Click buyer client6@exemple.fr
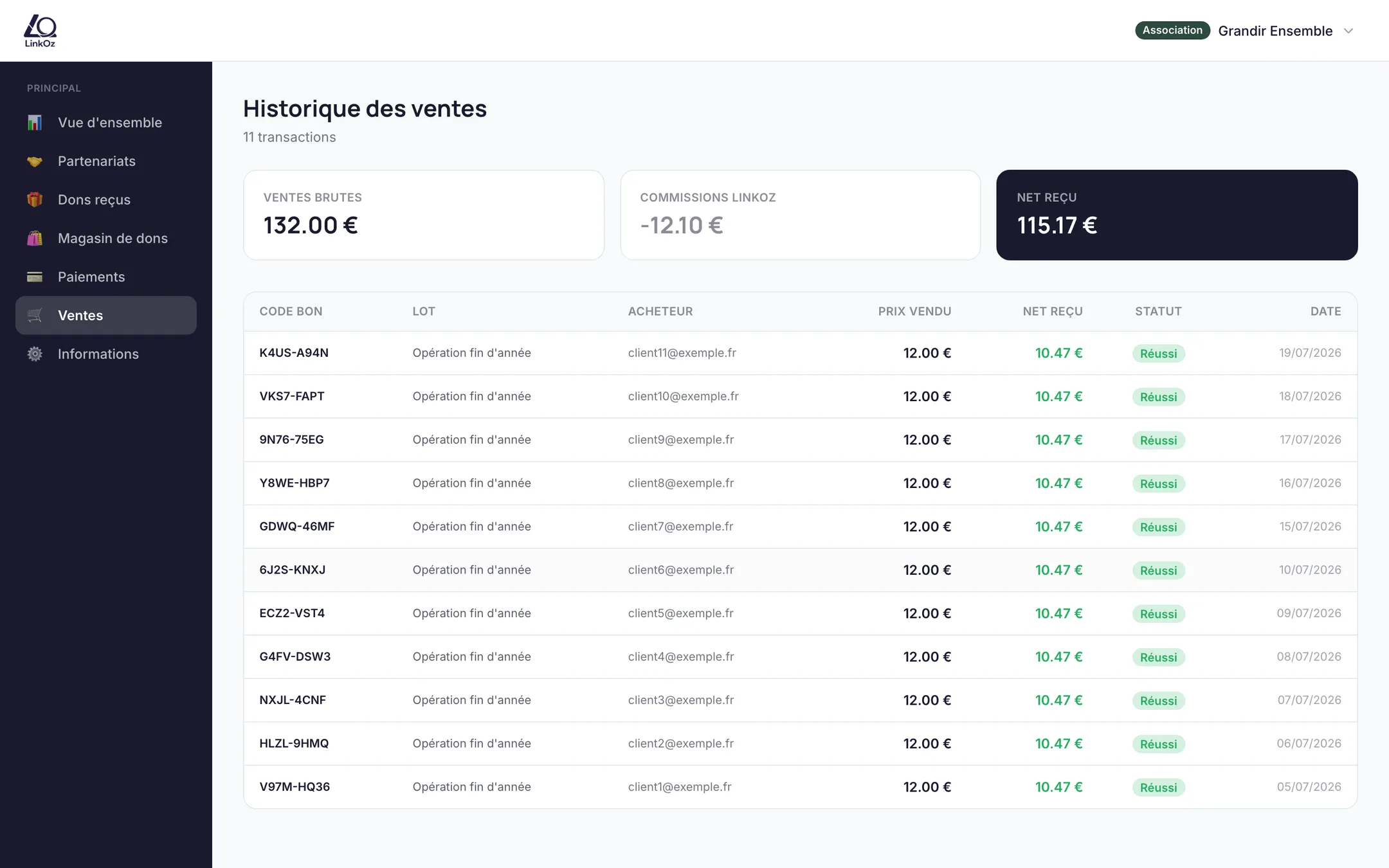This screenshot has width=1389, height=868. tap(681, 570)
